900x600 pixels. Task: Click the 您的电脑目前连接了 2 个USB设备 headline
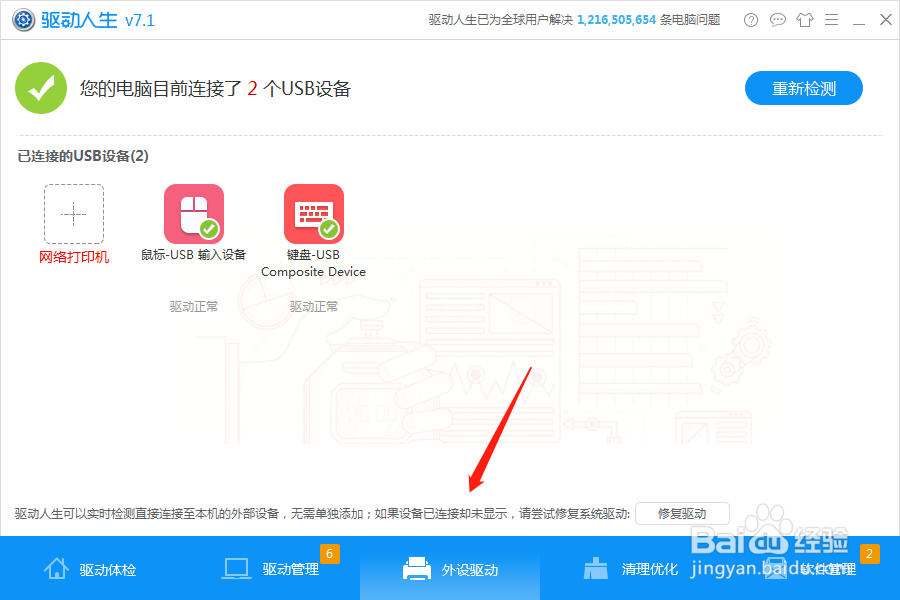point(215,88)
